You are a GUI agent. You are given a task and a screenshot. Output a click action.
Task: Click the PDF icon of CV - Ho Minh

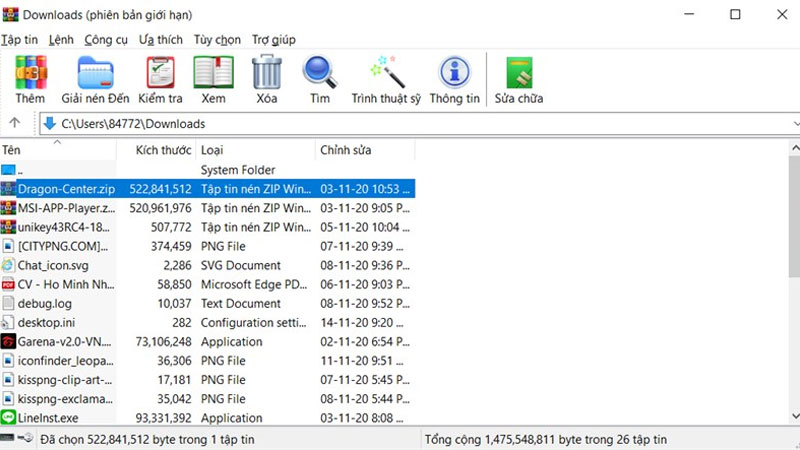pyautogui.click(x=8, y=284)
